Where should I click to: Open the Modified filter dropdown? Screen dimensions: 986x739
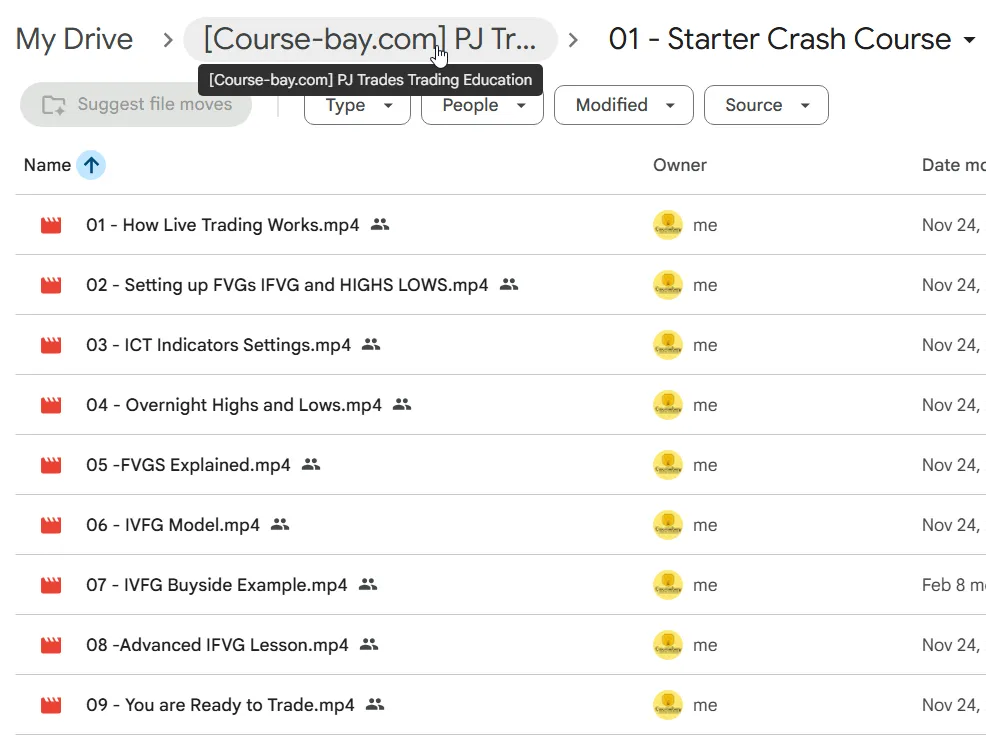pyautogui.click(x=624, y=105)
